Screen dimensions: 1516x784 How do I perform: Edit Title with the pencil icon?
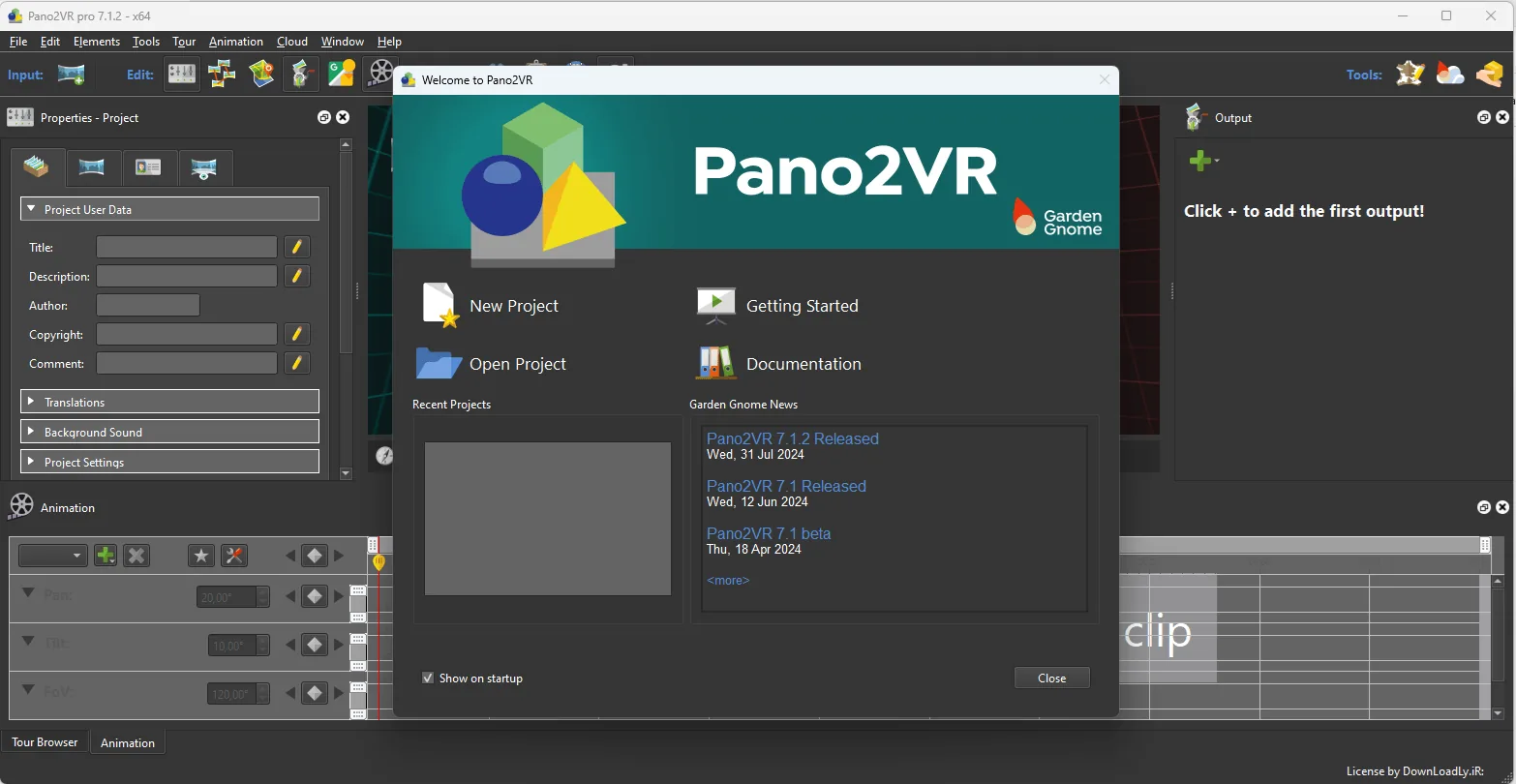(297, 248)
